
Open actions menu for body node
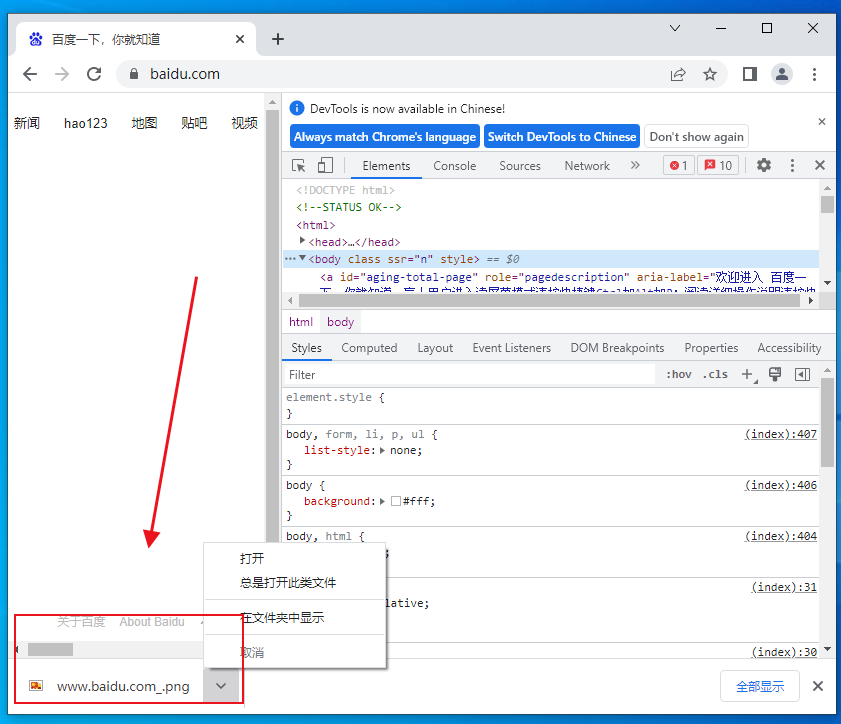coord(290,259)
